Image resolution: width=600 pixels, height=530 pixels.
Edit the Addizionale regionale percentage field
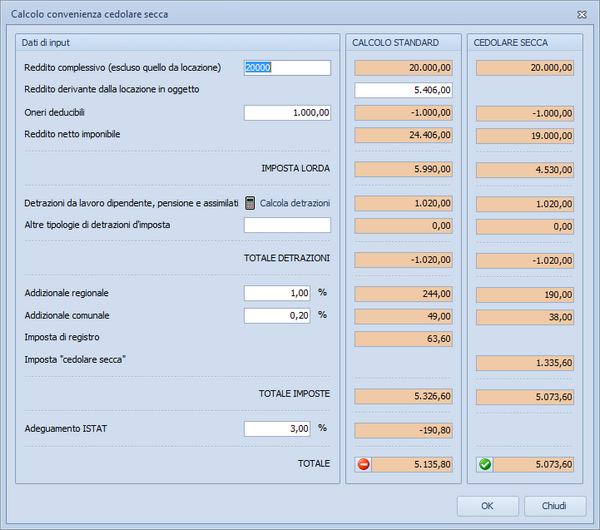(277, 293)
